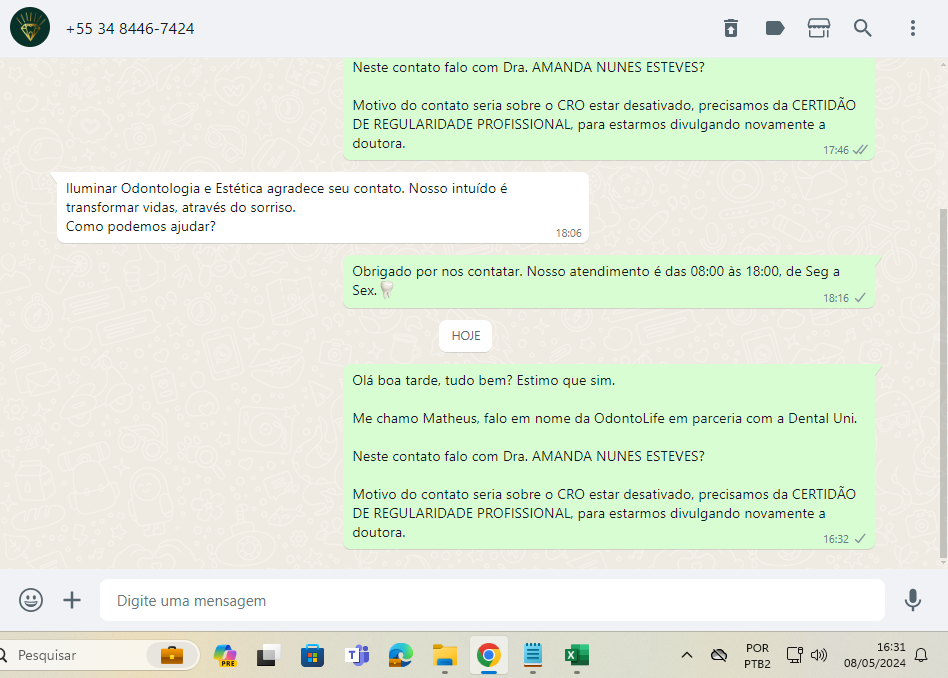Open Copilot from the taskbar

tap(225, 655)
